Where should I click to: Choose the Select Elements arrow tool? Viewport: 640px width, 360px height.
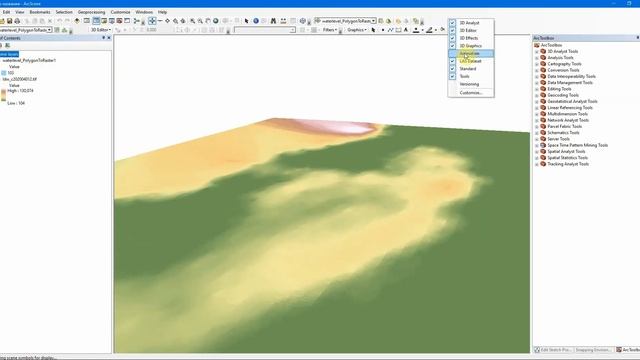coord(247,21)
